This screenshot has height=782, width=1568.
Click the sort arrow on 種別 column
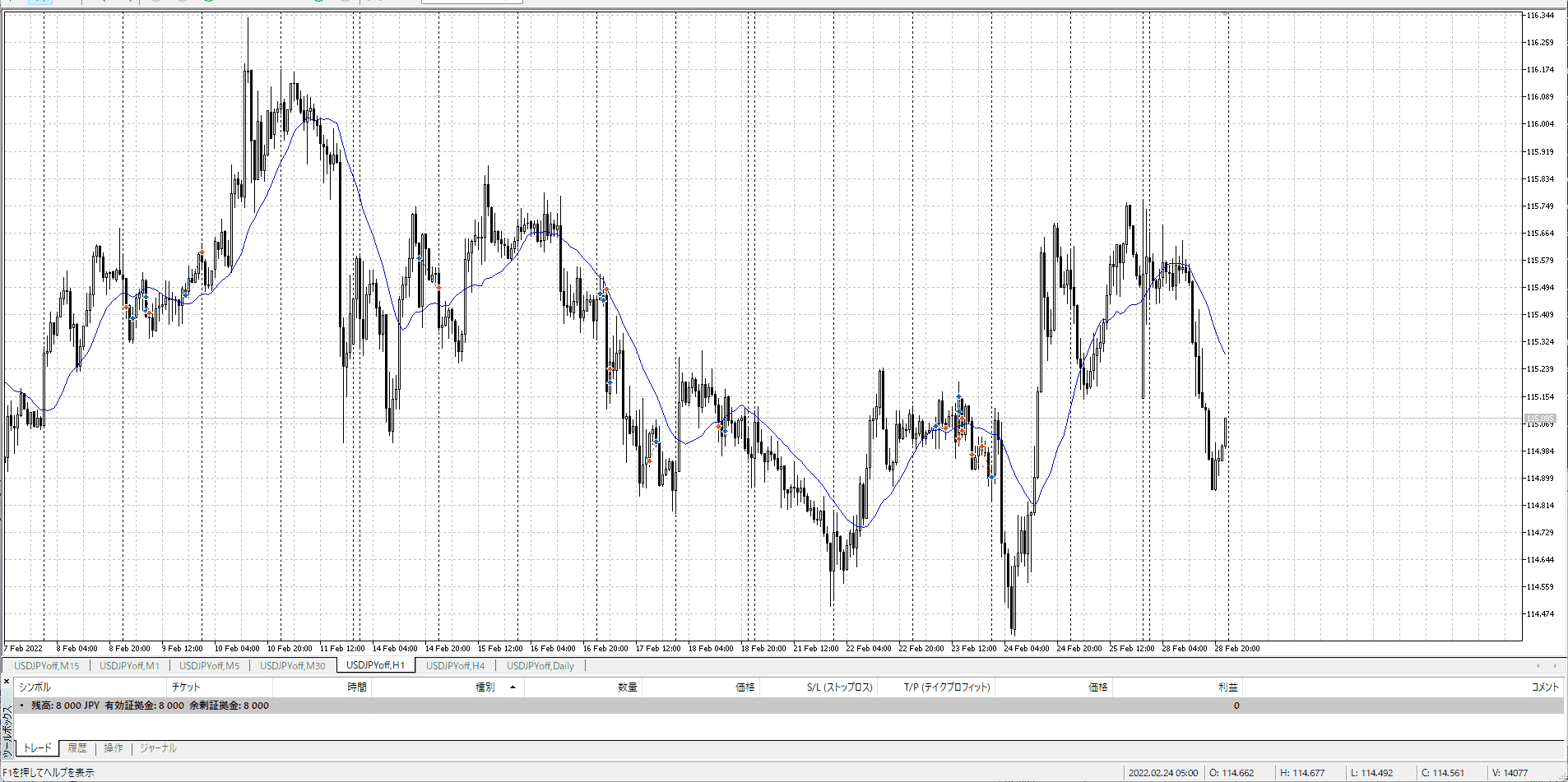pos(513,687)
